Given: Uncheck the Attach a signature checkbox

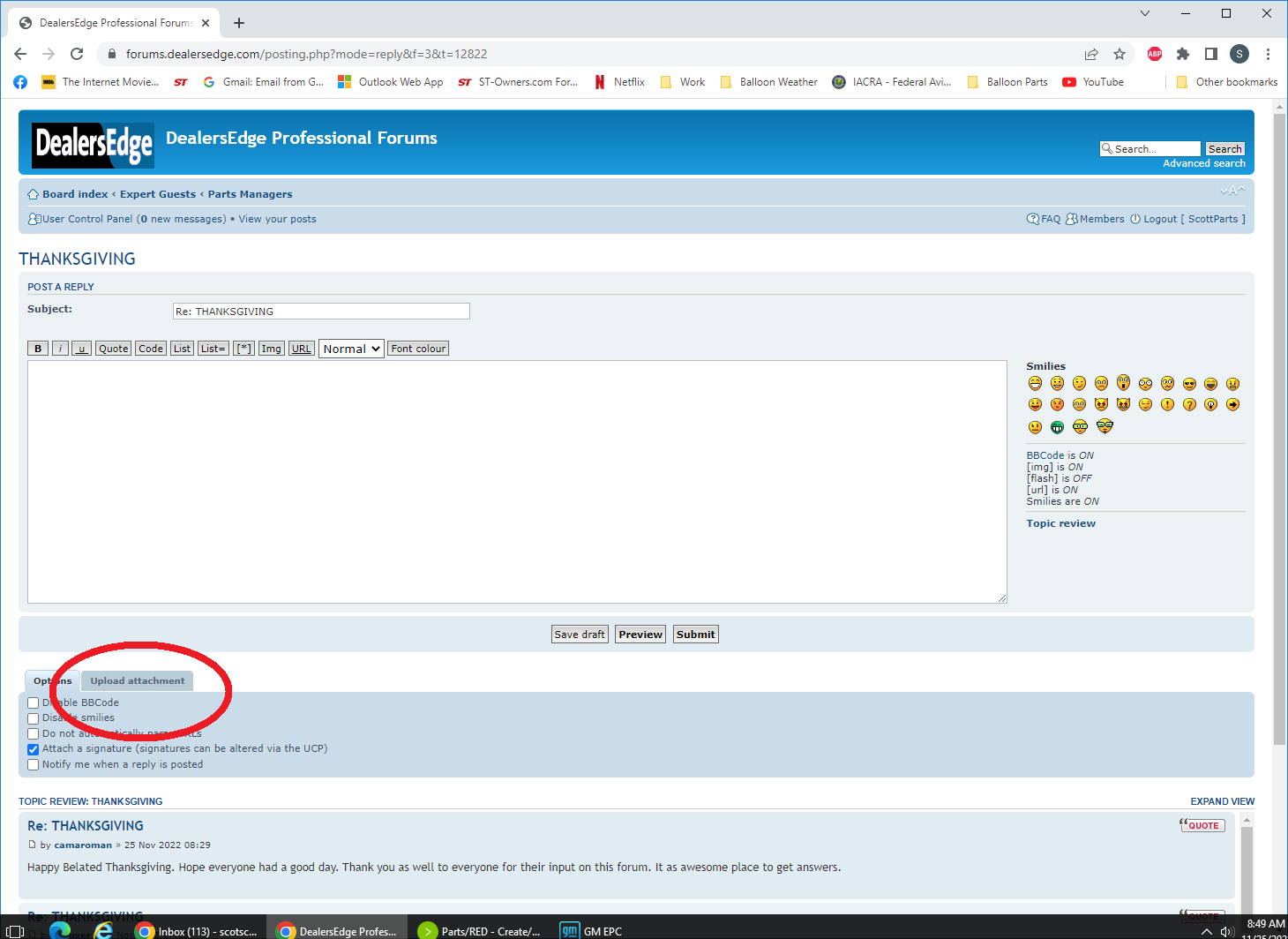Looking at the screenshot, I should pos(33,749).
